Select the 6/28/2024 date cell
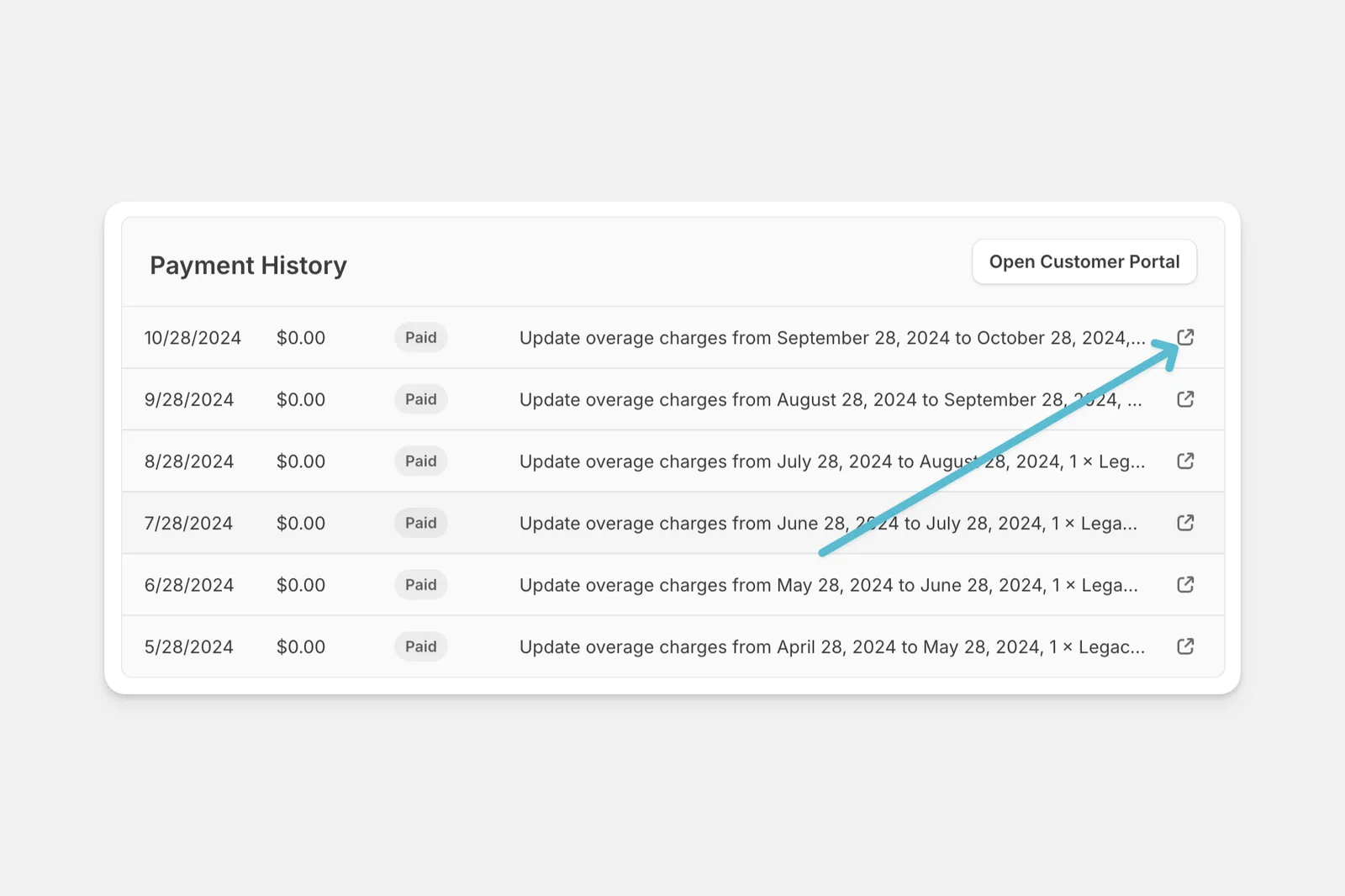Screen dimensions: 1345x896 (189, 585)
